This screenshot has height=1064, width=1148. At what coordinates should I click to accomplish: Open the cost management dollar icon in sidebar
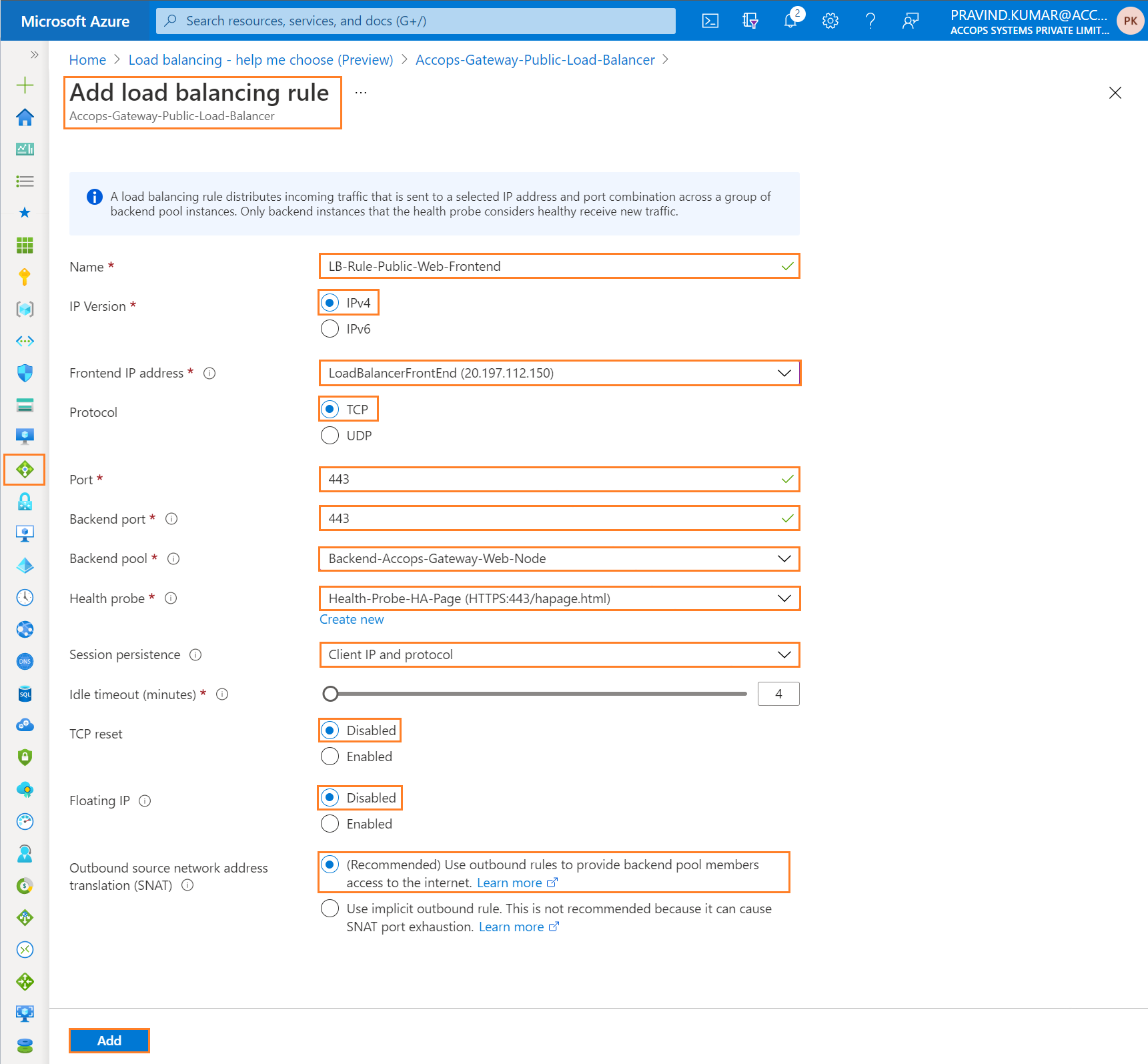[x=25, y=885]
